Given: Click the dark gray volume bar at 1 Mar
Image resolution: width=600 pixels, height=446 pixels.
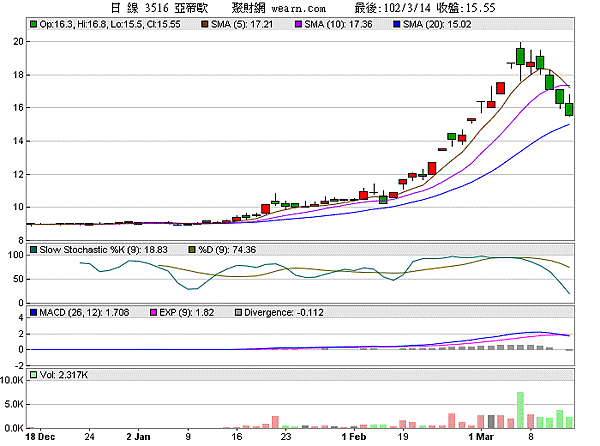Looking at the screenshot, I should tap(491, 422).
